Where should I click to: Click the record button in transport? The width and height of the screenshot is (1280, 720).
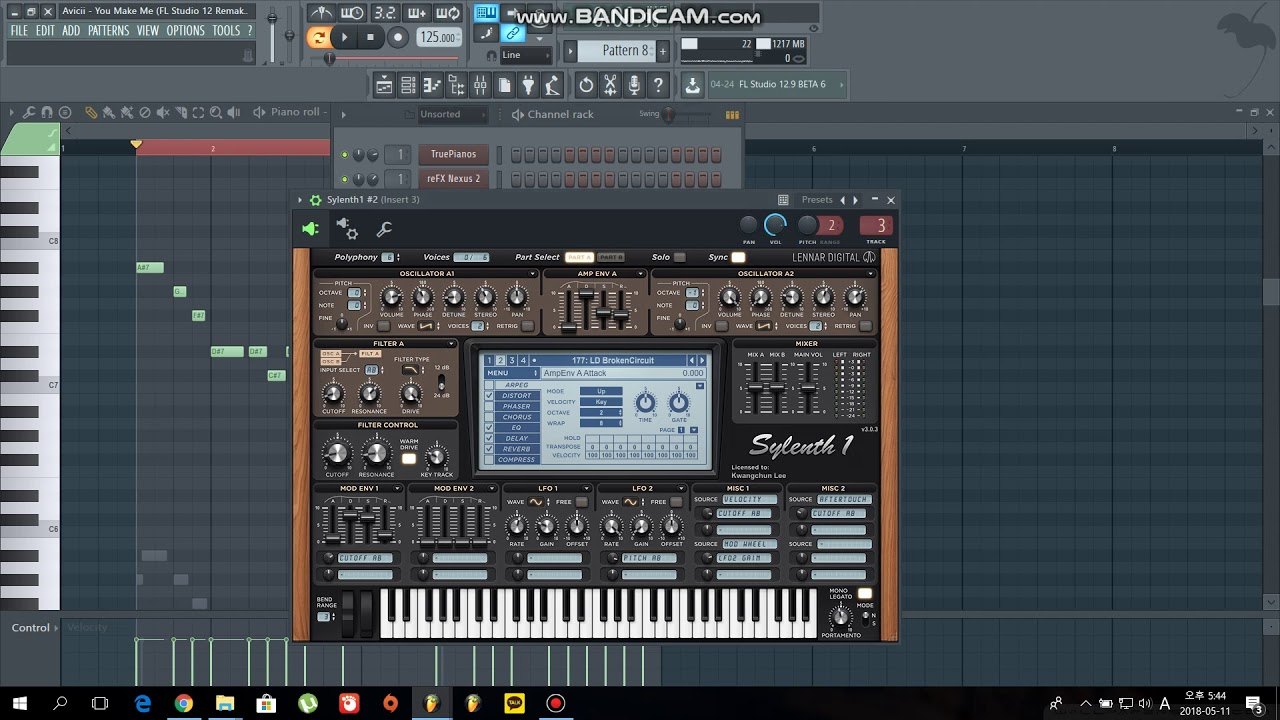[398, 38]
